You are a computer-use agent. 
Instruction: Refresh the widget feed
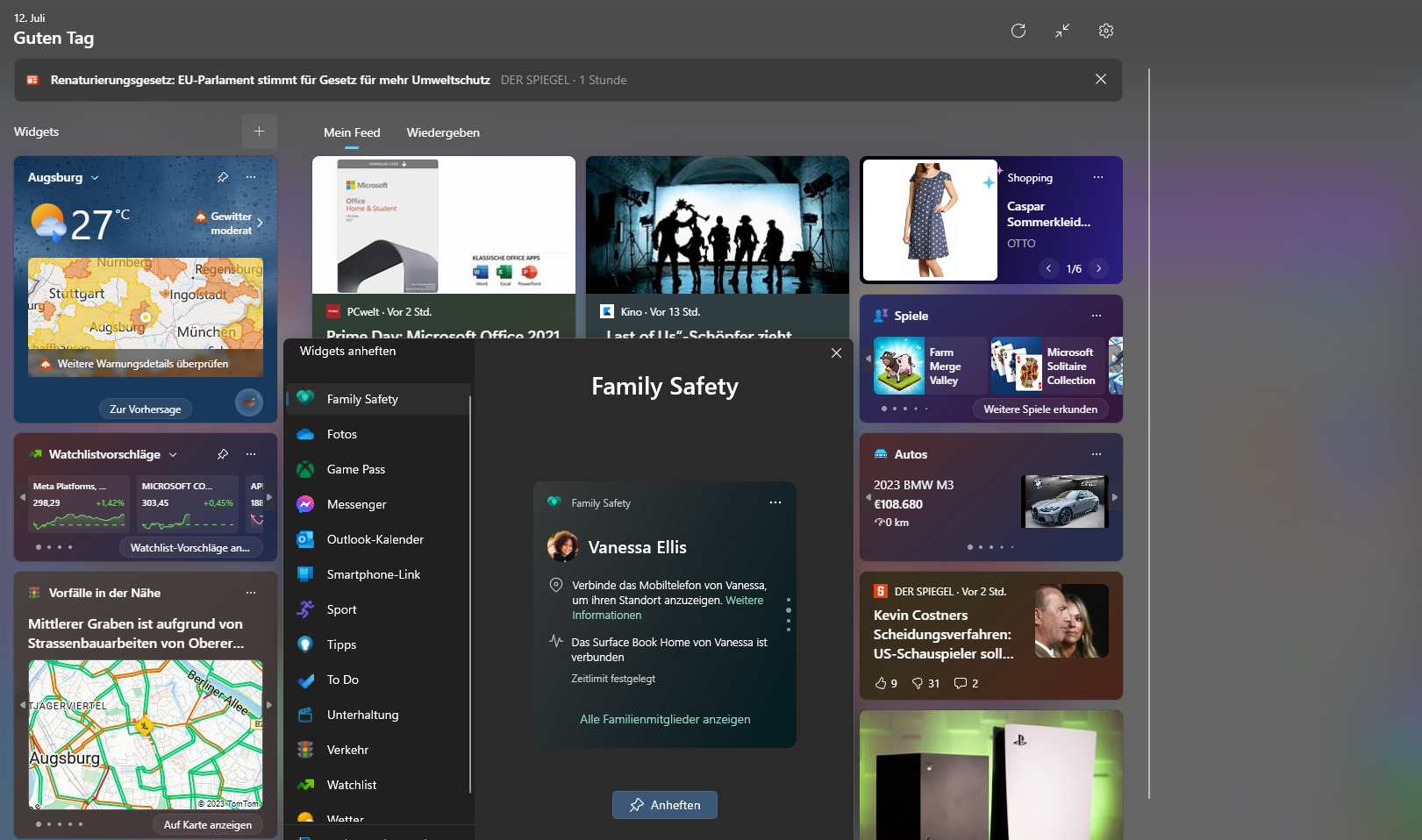[1018, 31]
